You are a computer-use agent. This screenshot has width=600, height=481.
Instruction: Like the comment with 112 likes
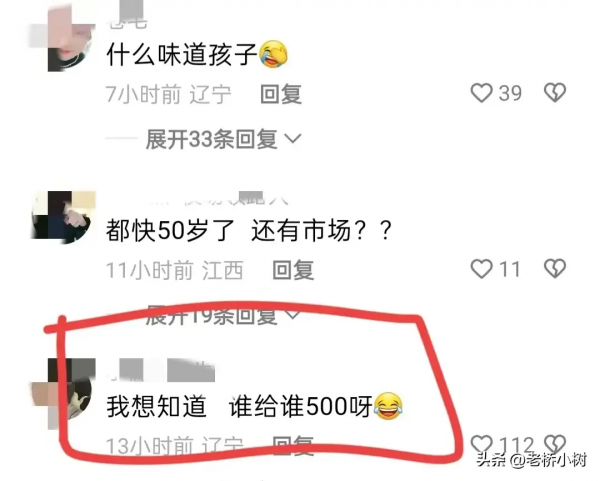[481, 444]
